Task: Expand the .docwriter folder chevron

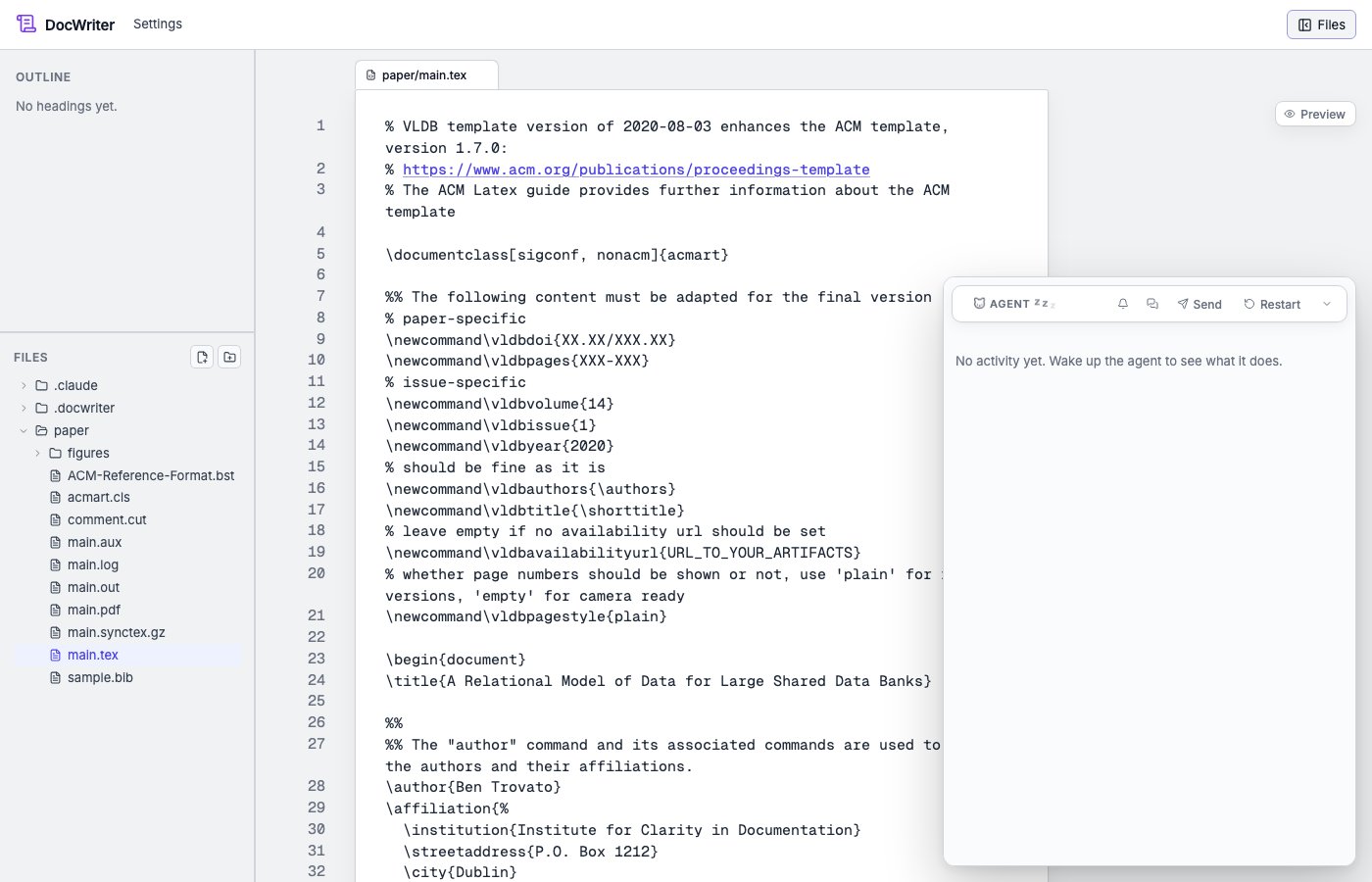Action: 24,408
